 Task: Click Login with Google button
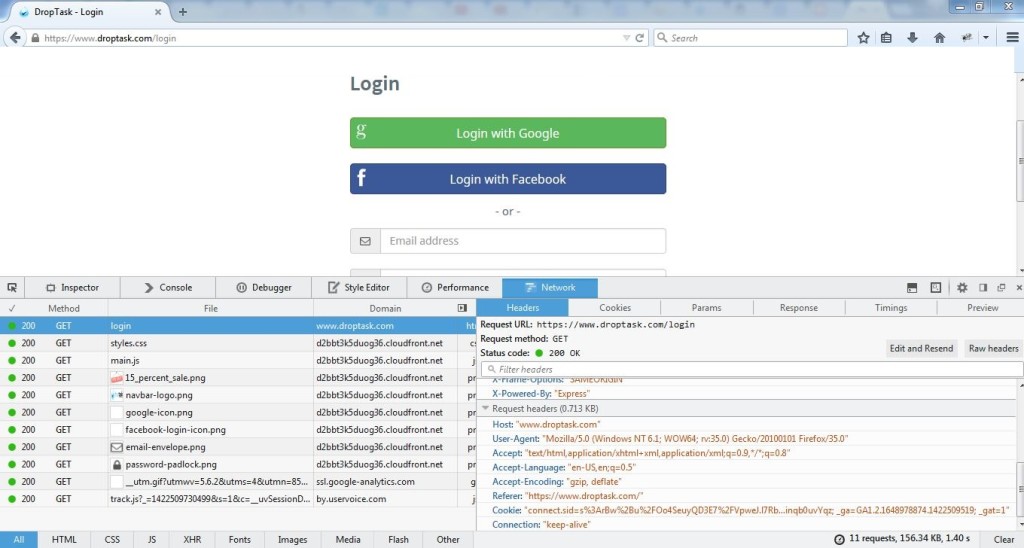[508, 133]
